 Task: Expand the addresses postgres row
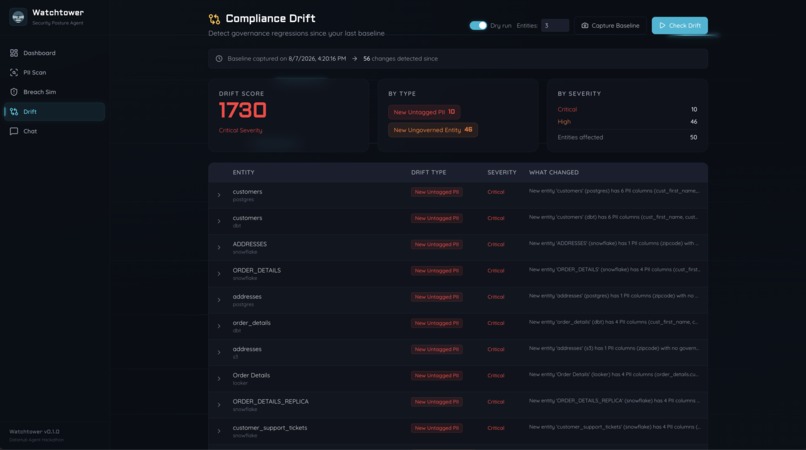click(219, 300)
